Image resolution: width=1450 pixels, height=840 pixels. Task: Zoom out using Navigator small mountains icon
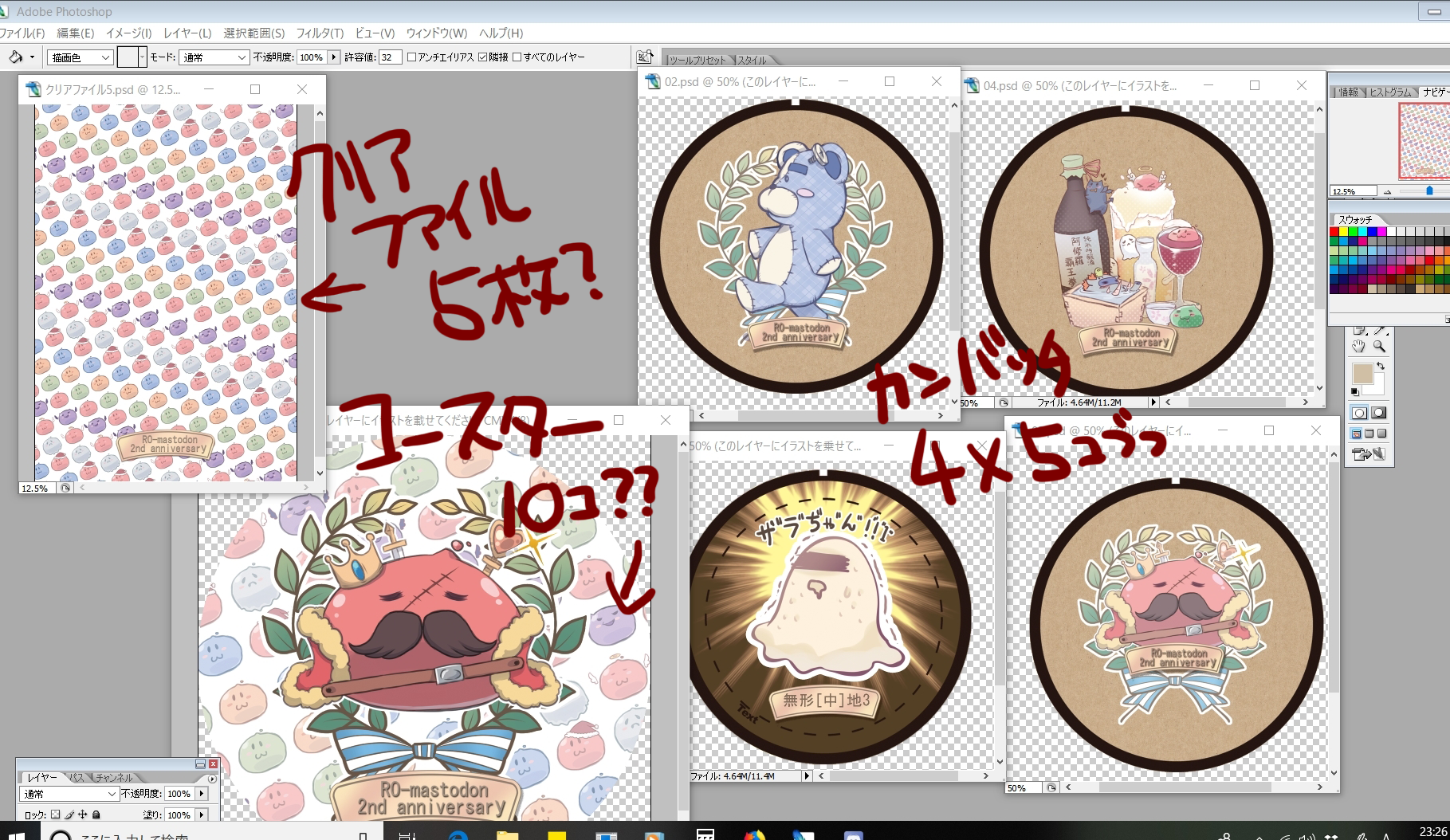coord(1388,191)
